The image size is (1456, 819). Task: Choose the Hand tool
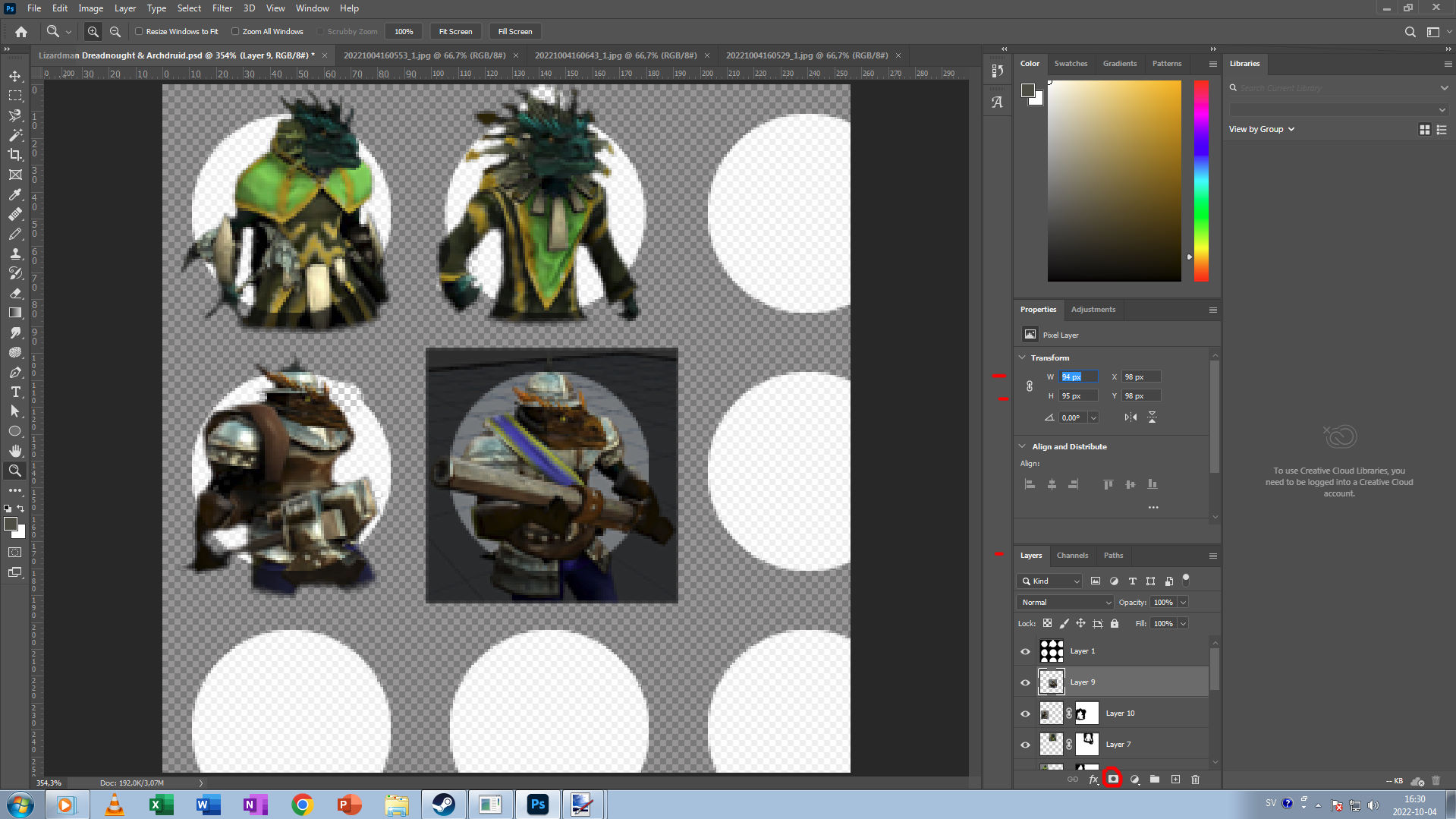(15, 451)
